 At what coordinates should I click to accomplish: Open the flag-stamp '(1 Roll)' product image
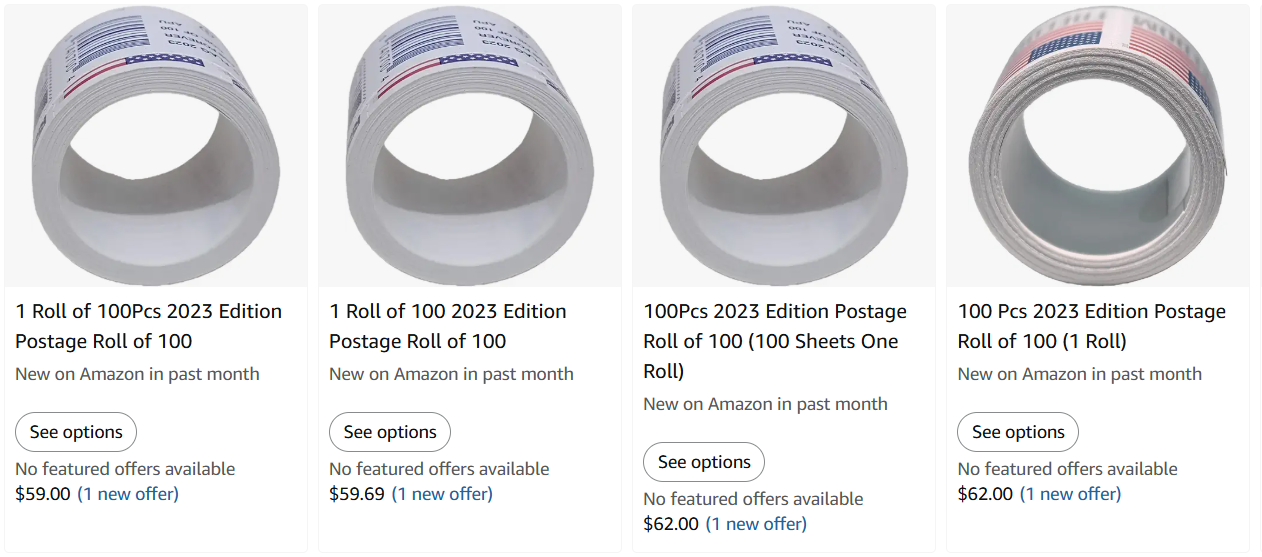pyautogui.click(x=1098, y=146)
